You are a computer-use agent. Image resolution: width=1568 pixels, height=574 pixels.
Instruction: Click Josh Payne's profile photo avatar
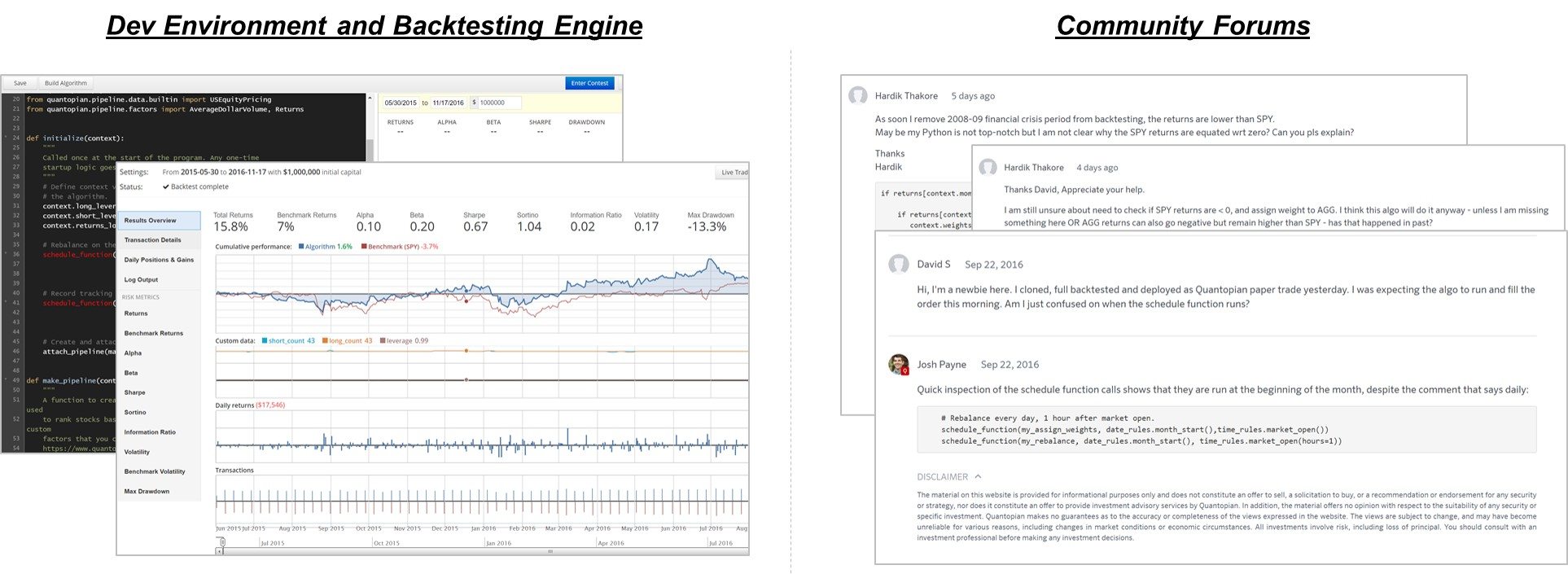898,365
